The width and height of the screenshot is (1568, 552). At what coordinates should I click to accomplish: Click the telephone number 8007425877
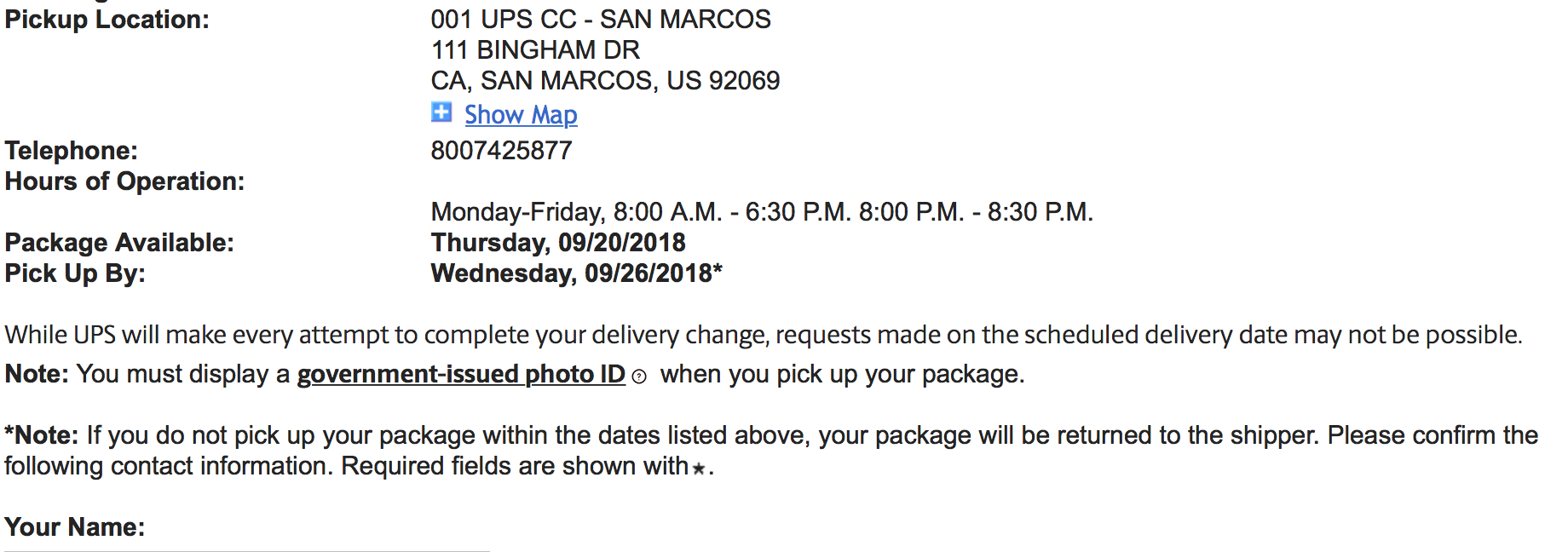(x=501, y=151)
